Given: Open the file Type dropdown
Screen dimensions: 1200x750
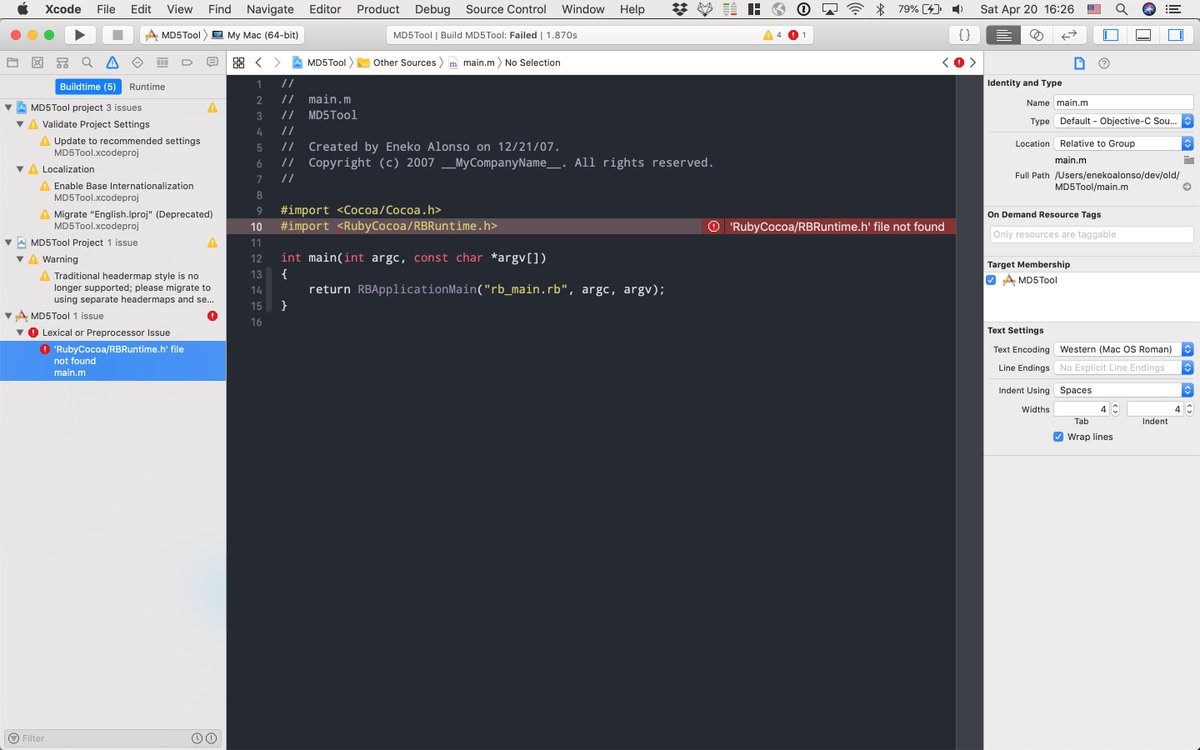Looking at the screenshot, I should pyautogui.click(x=1124, y=121).
